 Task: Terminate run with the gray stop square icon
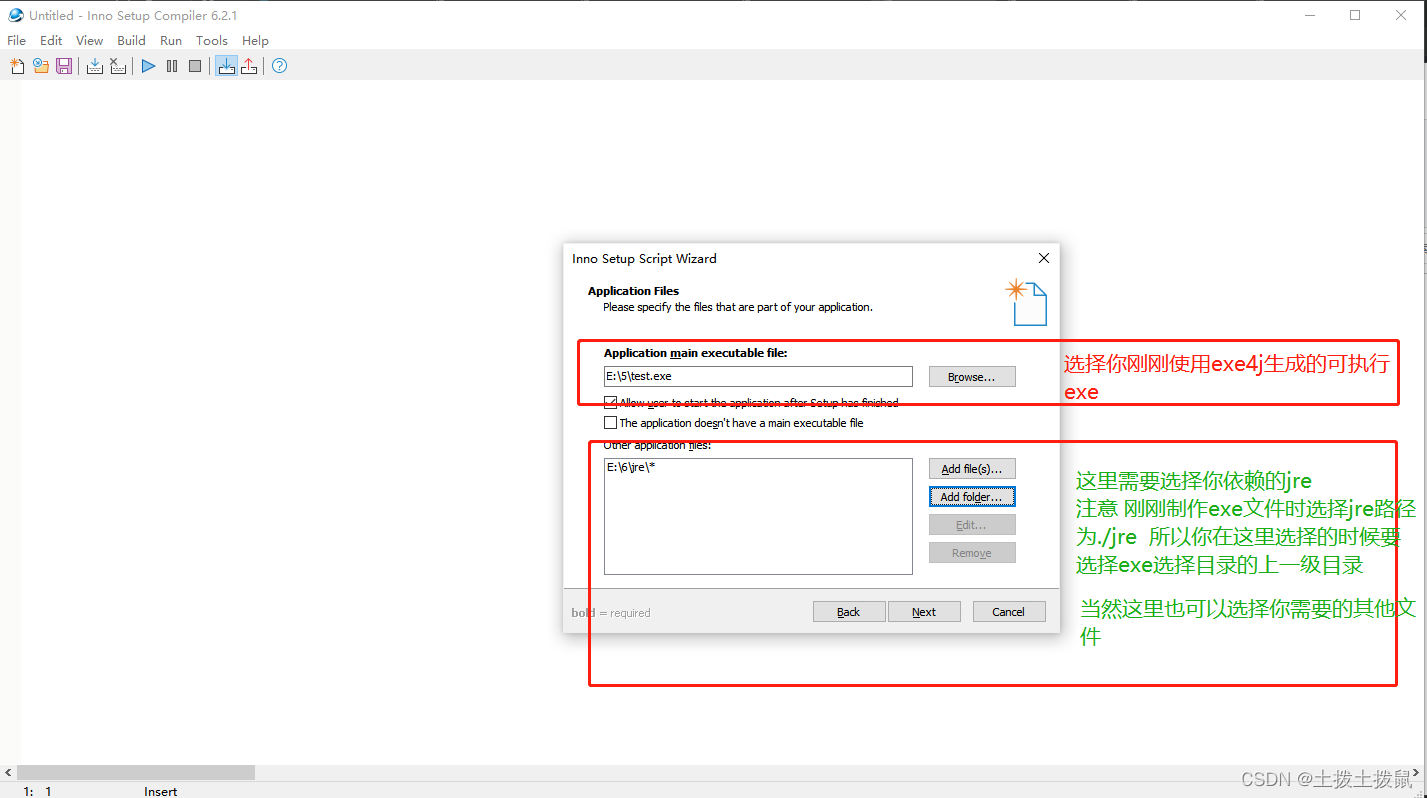195,66
